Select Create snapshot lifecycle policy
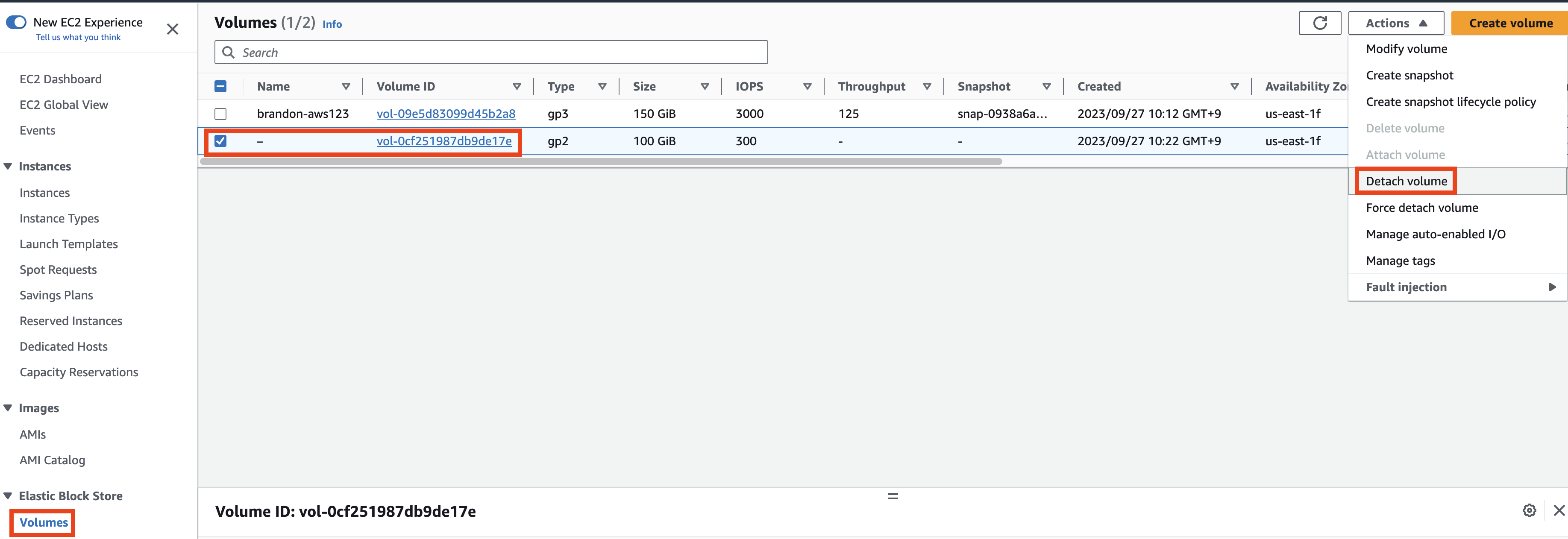 click(x=1451, y=102)
